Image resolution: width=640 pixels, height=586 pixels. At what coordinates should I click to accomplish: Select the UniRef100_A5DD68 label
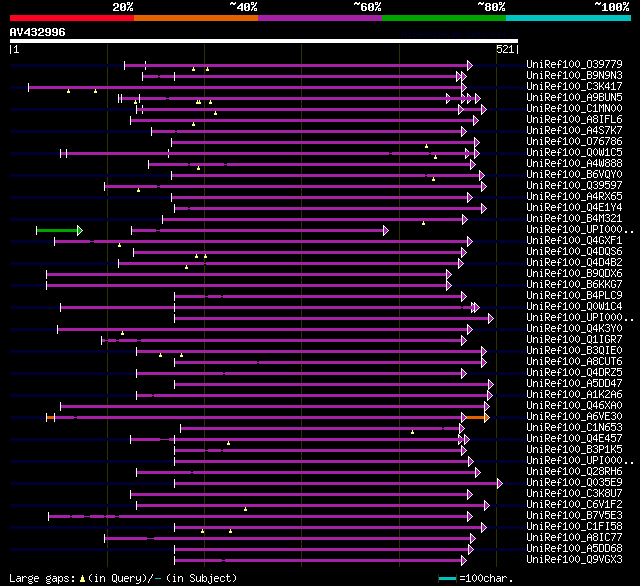pos(574,549)
